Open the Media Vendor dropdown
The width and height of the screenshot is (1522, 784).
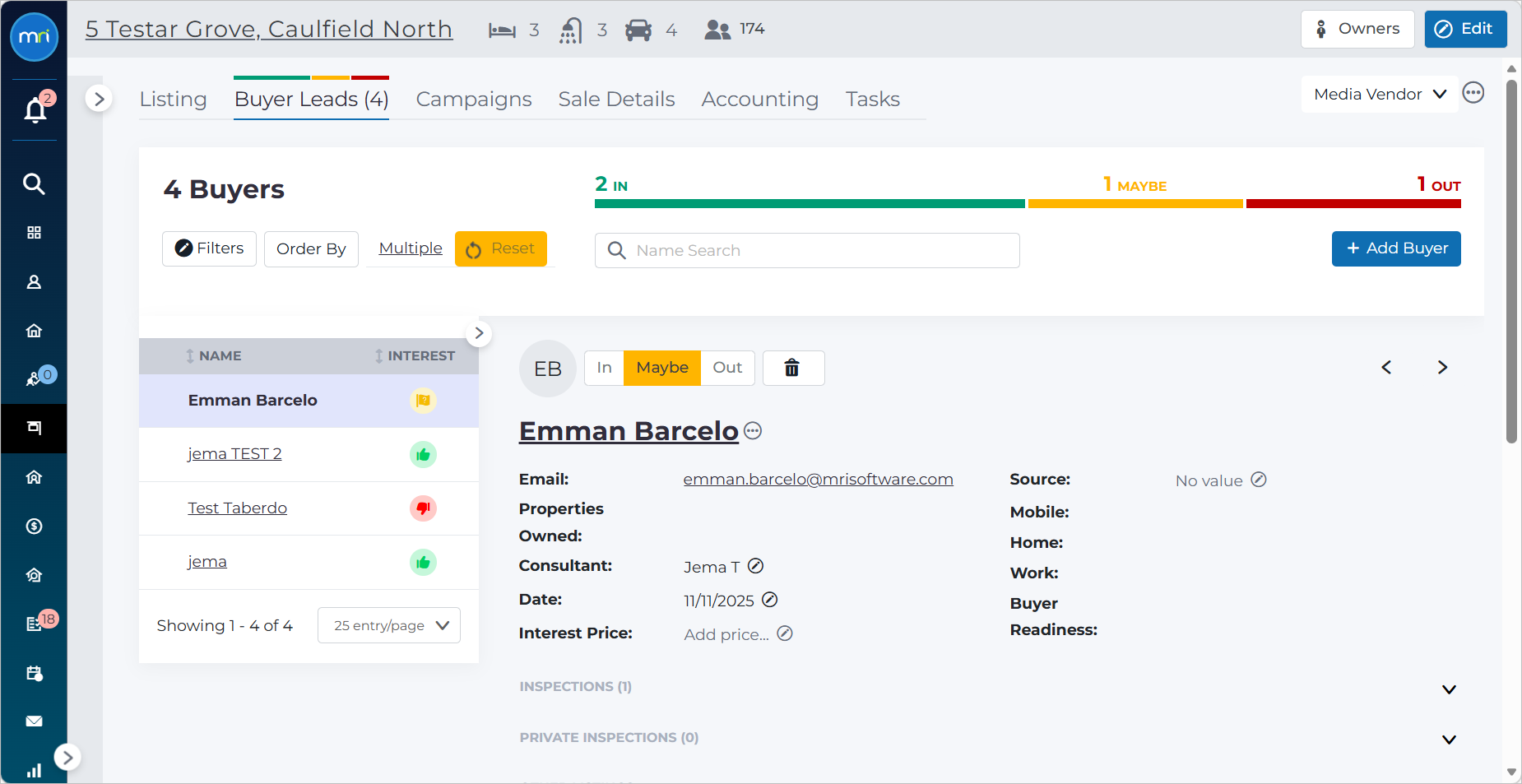pyautogui.click(x=1380, y=95)
